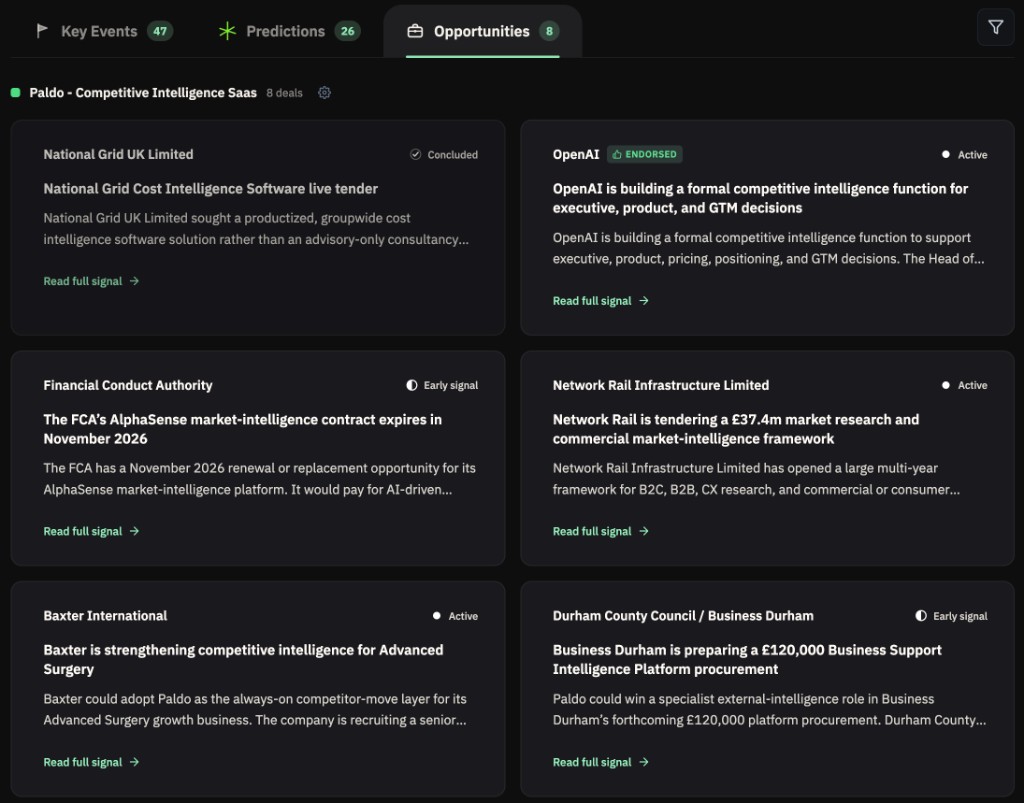Screen dimensions: 1024x803
Task: Select the Opportunities tab
Action: pos(483,31)
